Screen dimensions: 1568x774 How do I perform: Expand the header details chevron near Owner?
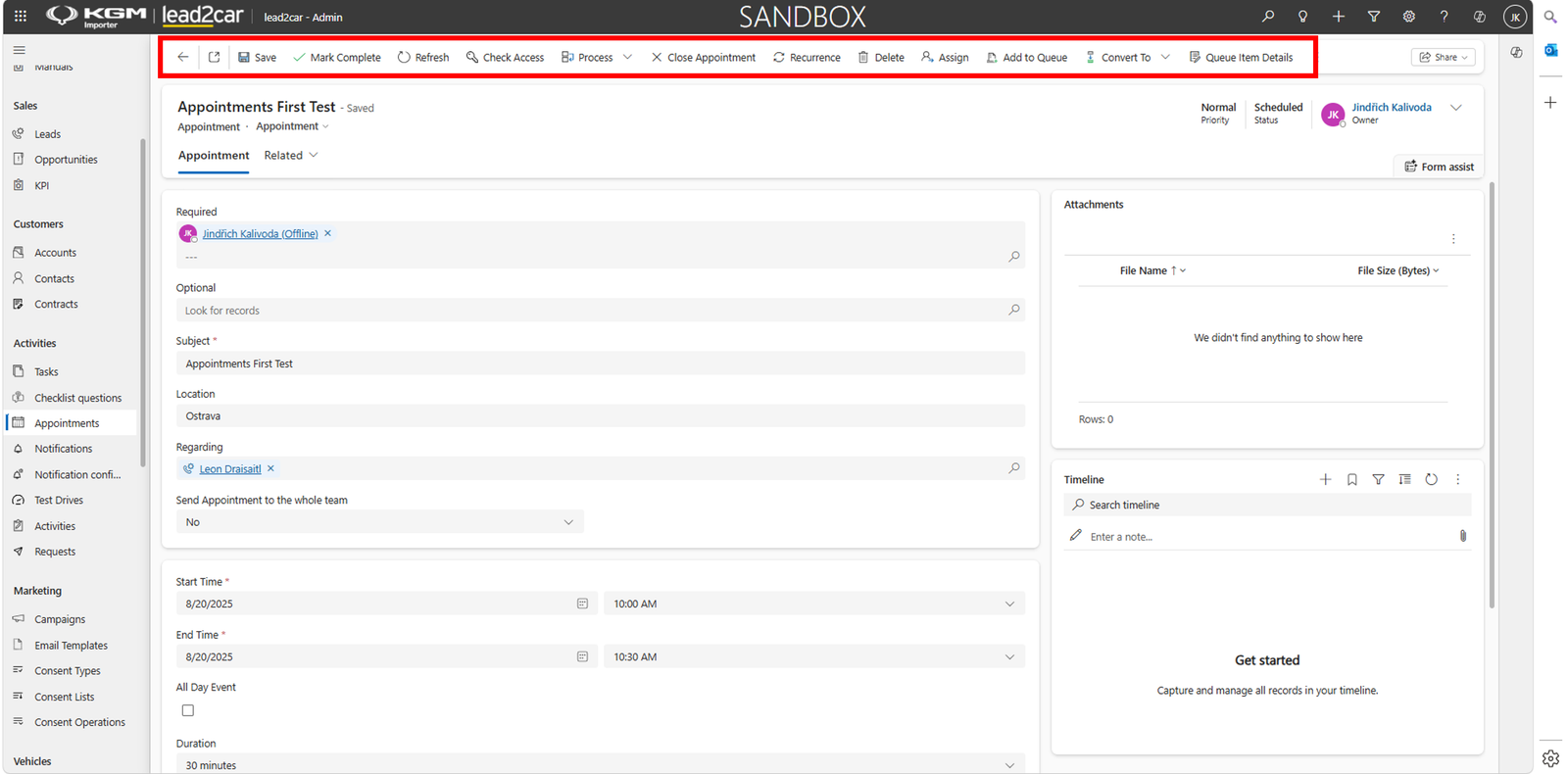click(x=1456, y=108)
